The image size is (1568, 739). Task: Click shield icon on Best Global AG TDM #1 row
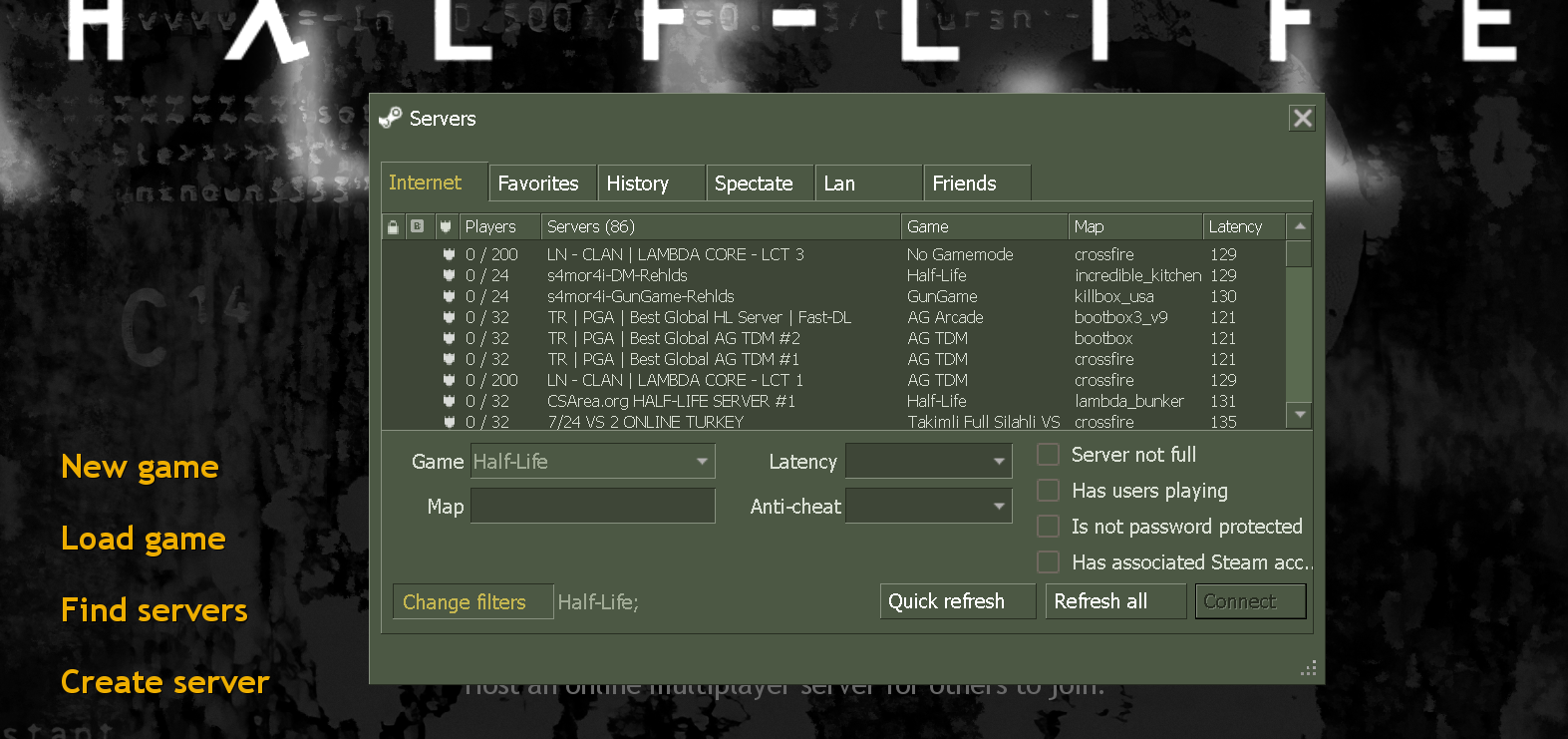click(x=450, y=359)
